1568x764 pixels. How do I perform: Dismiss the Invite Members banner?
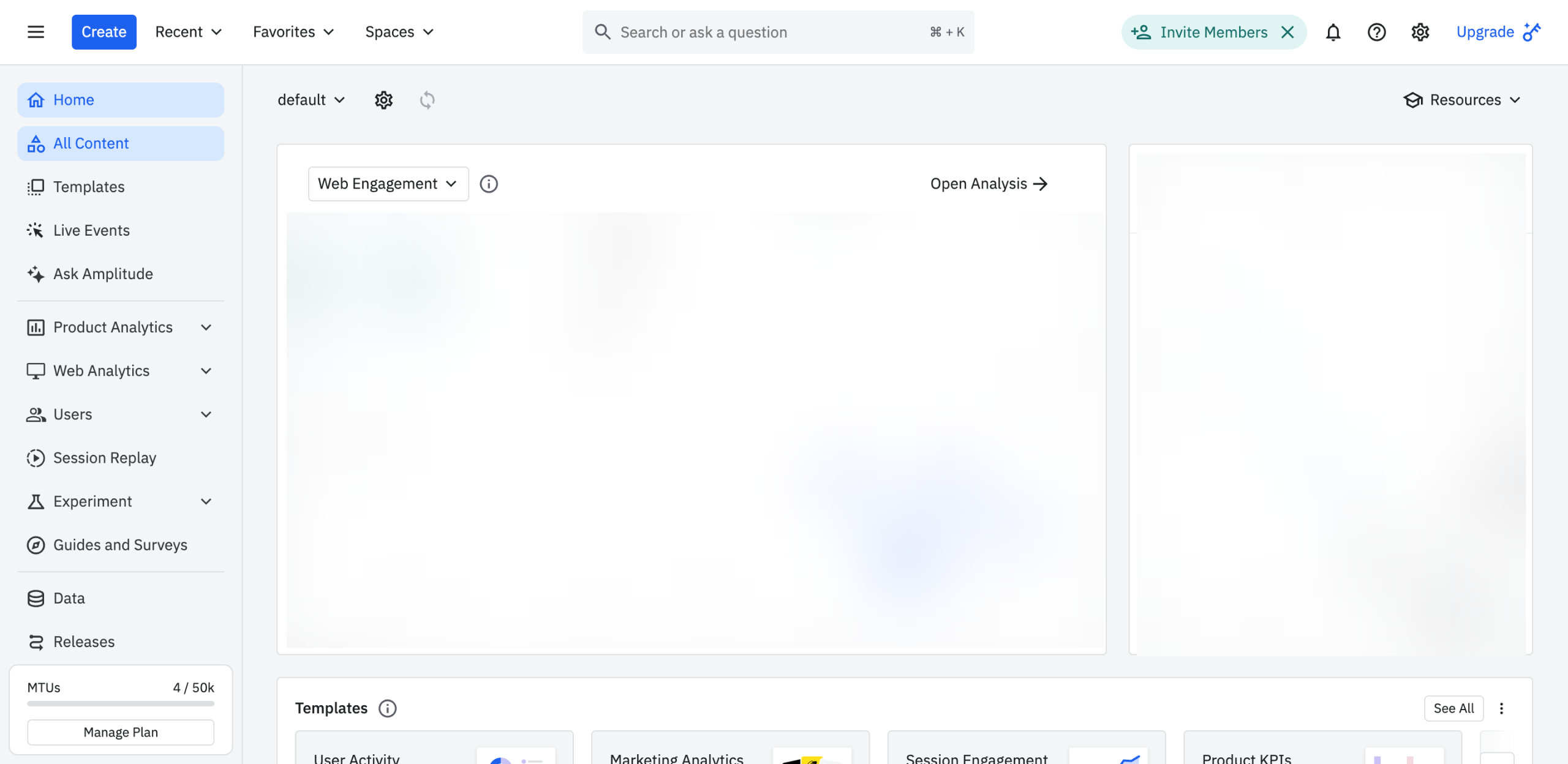(1287, 32)
